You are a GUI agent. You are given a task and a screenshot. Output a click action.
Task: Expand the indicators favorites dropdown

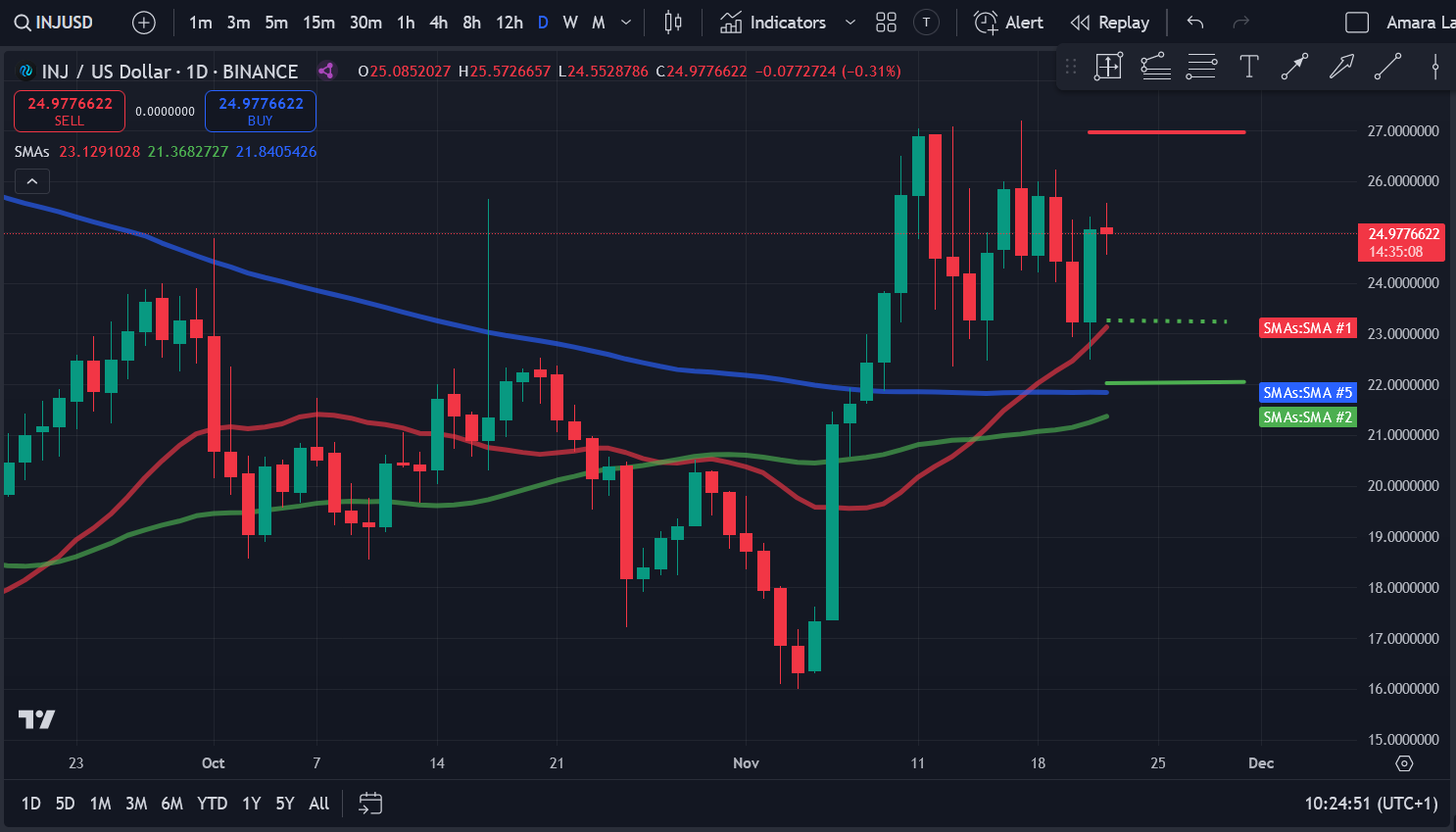pos(850,23)
